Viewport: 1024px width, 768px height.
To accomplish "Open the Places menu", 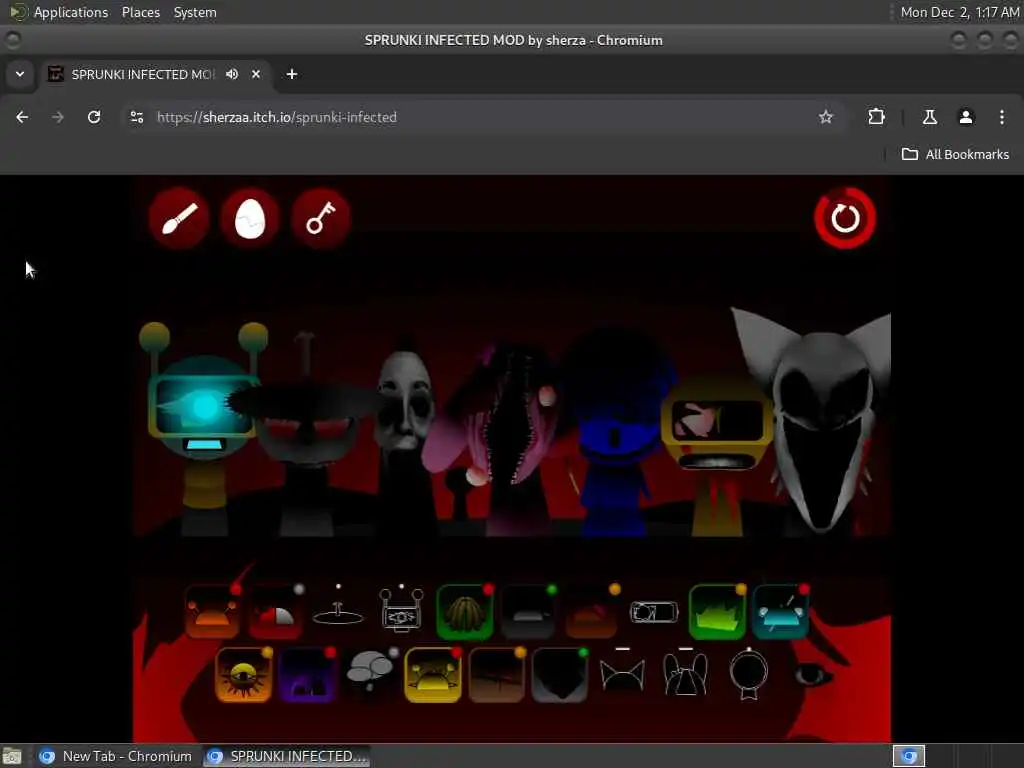I will pos(140,12).
